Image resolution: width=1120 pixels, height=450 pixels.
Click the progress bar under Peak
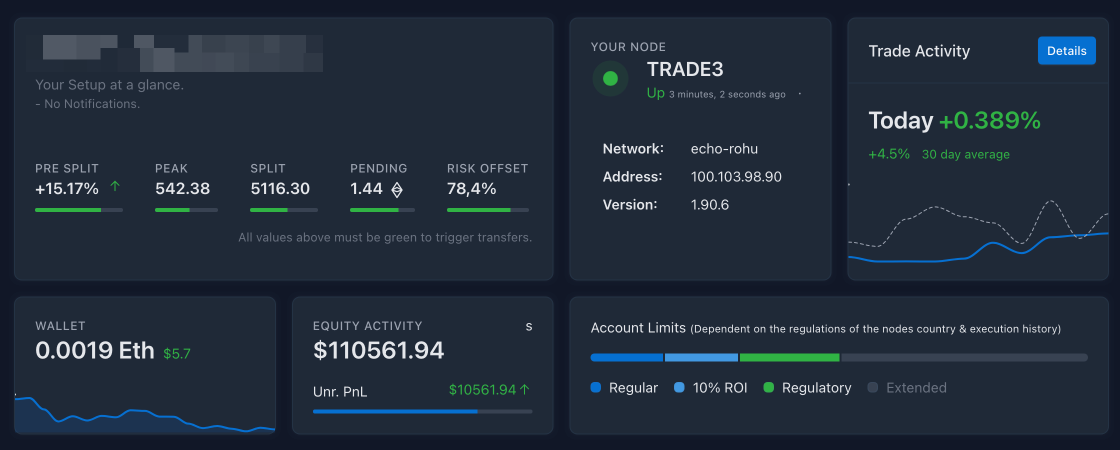[186, 210]
